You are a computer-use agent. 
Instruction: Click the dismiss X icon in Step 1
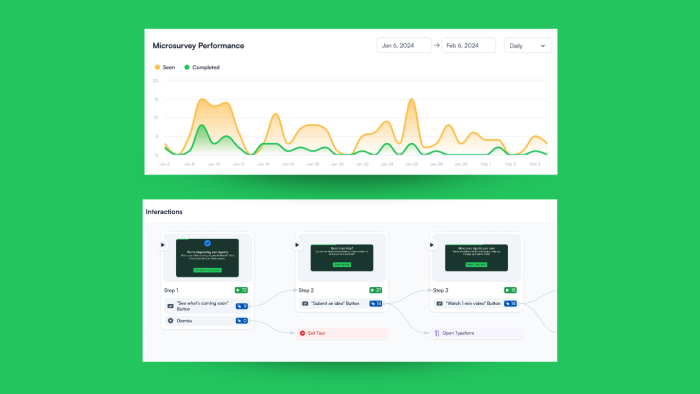(x=171, y=320)
